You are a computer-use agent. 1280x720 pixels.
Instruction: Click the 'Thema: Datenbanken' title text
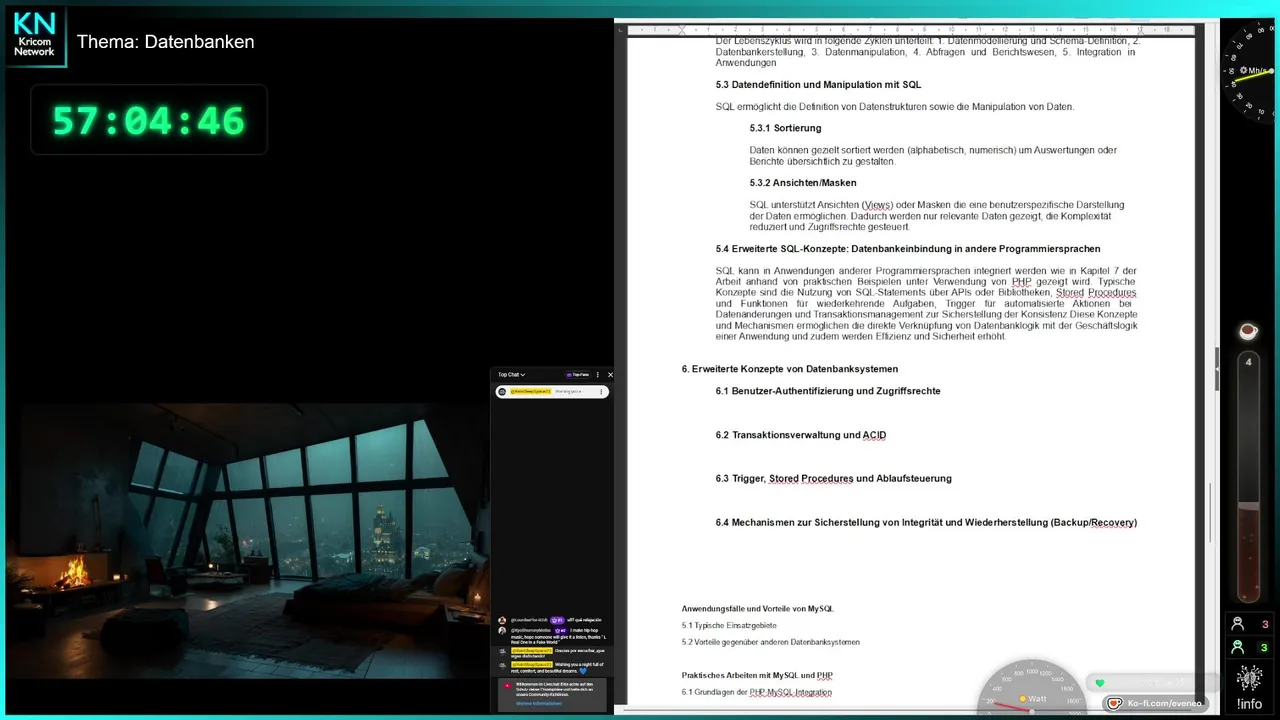tap(166, 42)
